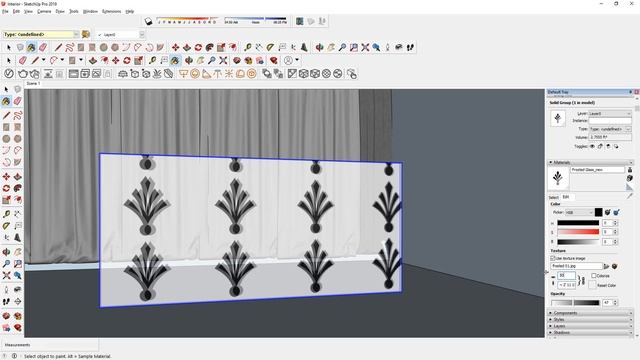Screen dimensions: 640x360
Task: Open the Type dropdown in Entity Info
Action: coord(610,129)
